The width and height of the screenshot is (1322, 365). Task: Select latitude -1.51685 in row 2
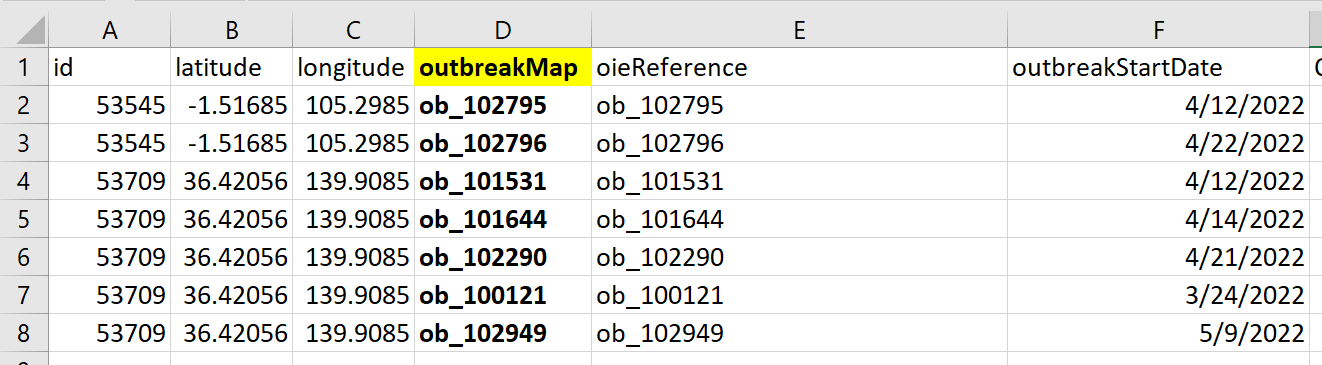coord(231,105)
